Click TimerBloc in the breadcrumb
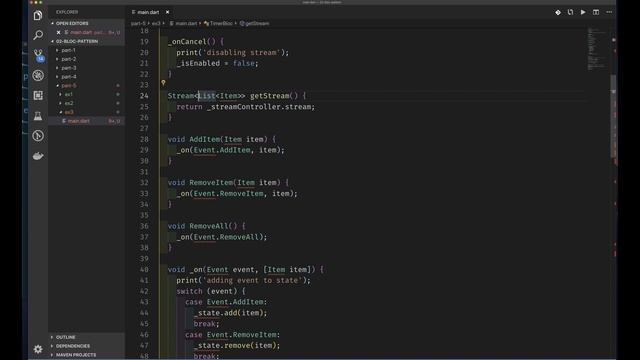Viewport: 640px width, 360px height. coord(221,24)
